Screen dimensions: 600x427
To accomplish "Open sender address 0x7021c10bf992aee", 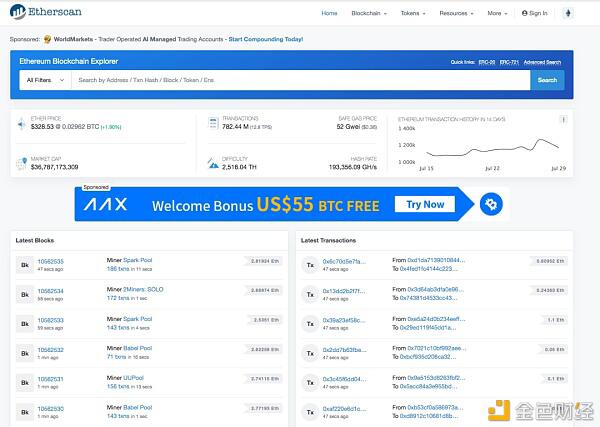I will tap(437, 348).
